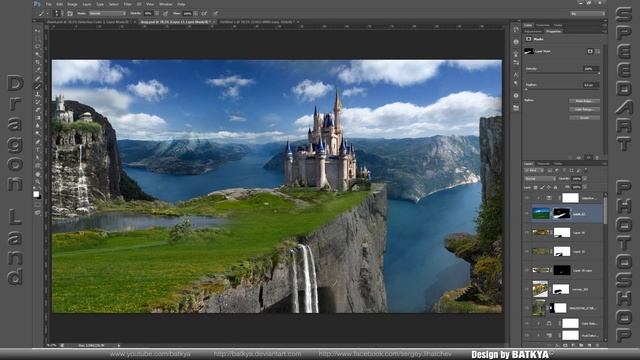Select the Brush tool in the toolbox
Screen dimensions: 640x360
pos(38,86)
